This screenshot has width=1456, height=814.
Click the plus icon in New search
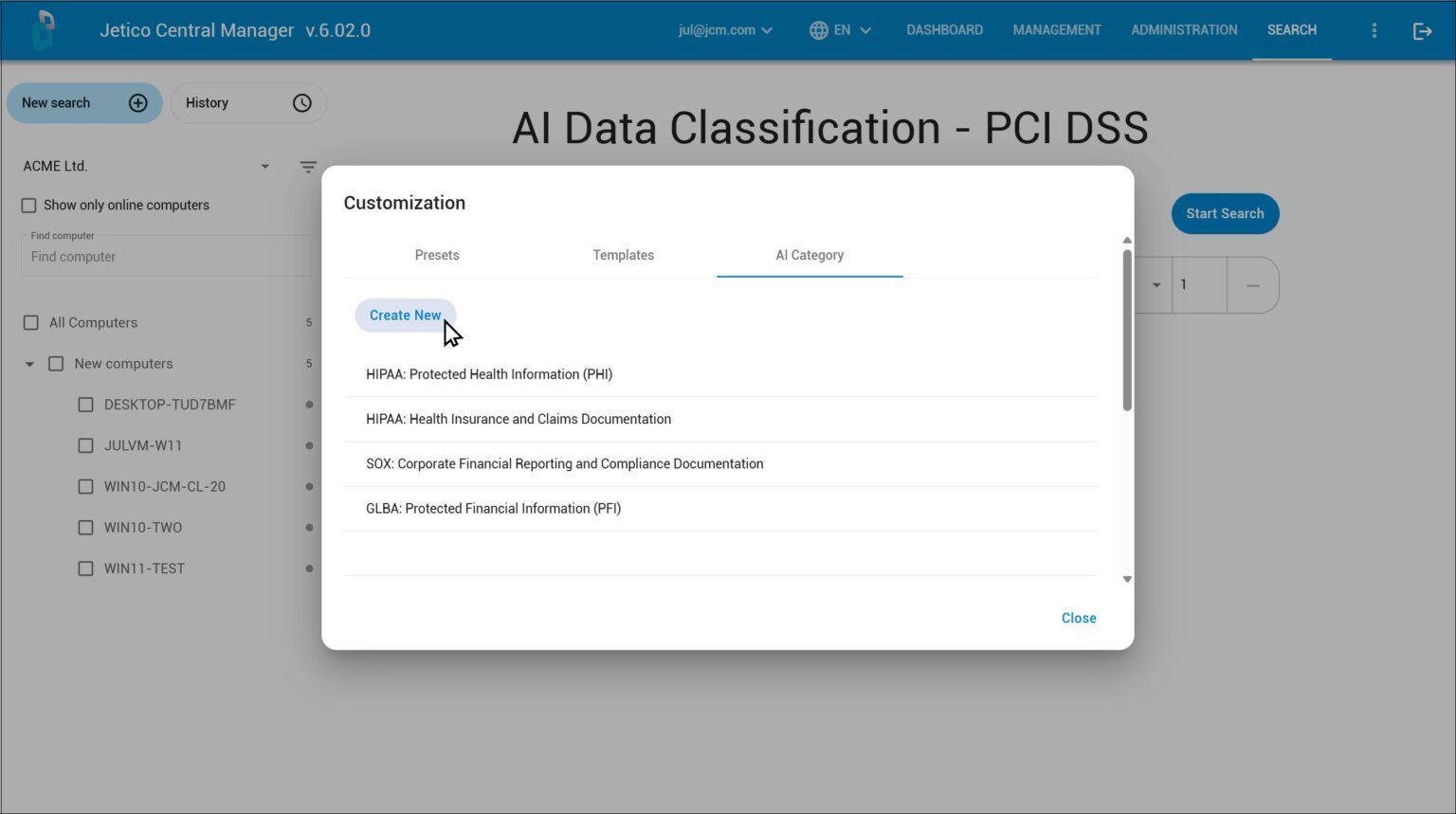click(138, 103)
